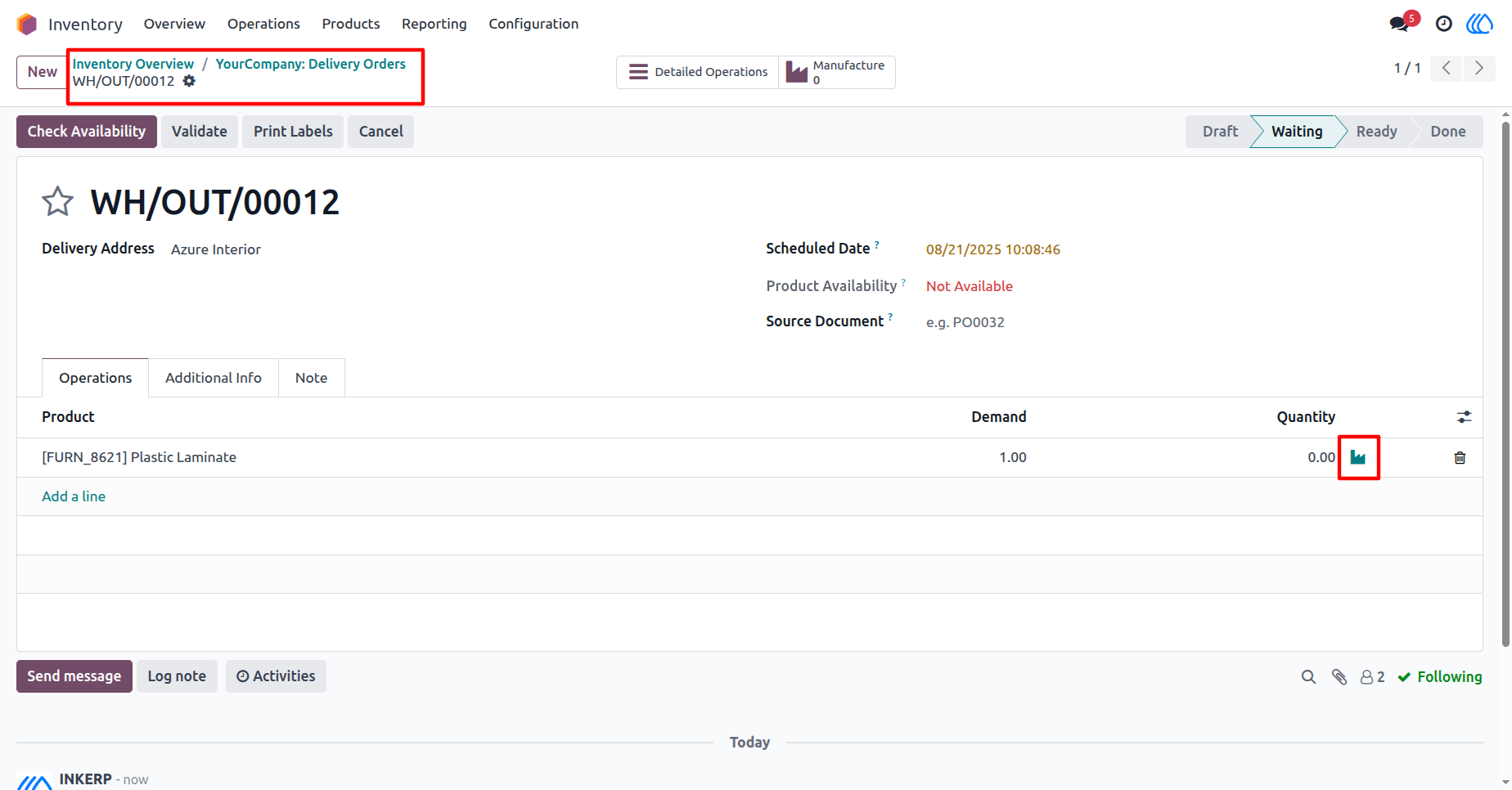Click the Validate button

[x=200, y=132]
